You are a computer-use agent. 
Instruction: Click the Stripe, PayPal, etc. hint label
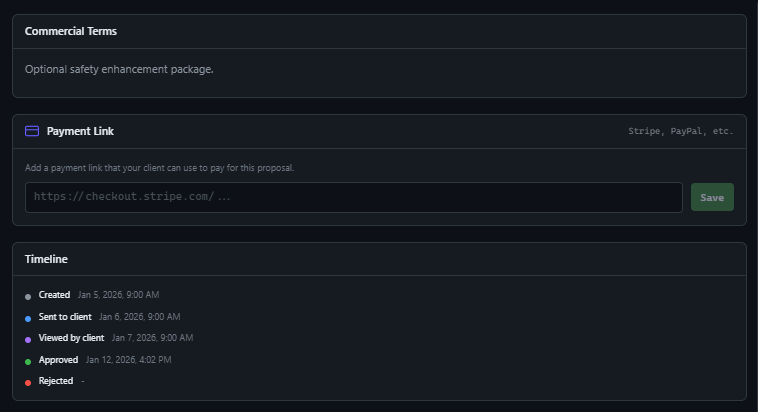pos(680,131)
